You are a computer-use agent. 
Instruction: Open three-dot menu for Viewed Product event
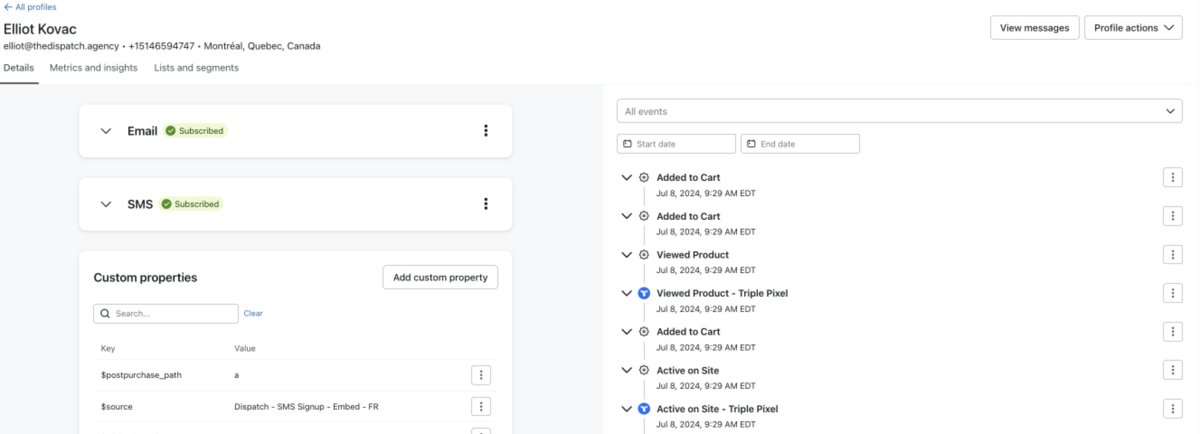[1173, 255]
